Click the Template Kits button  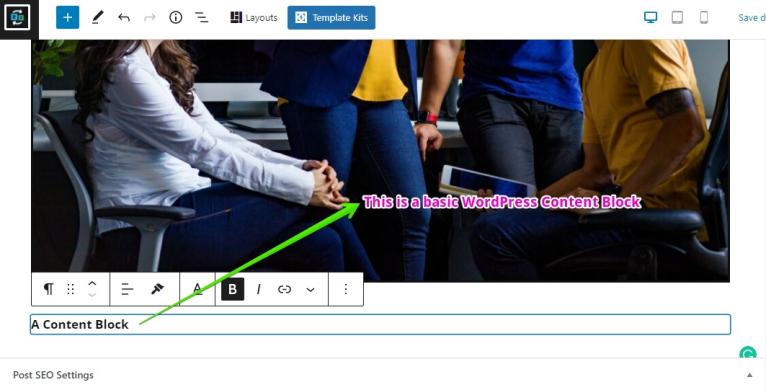pos(332,18)
